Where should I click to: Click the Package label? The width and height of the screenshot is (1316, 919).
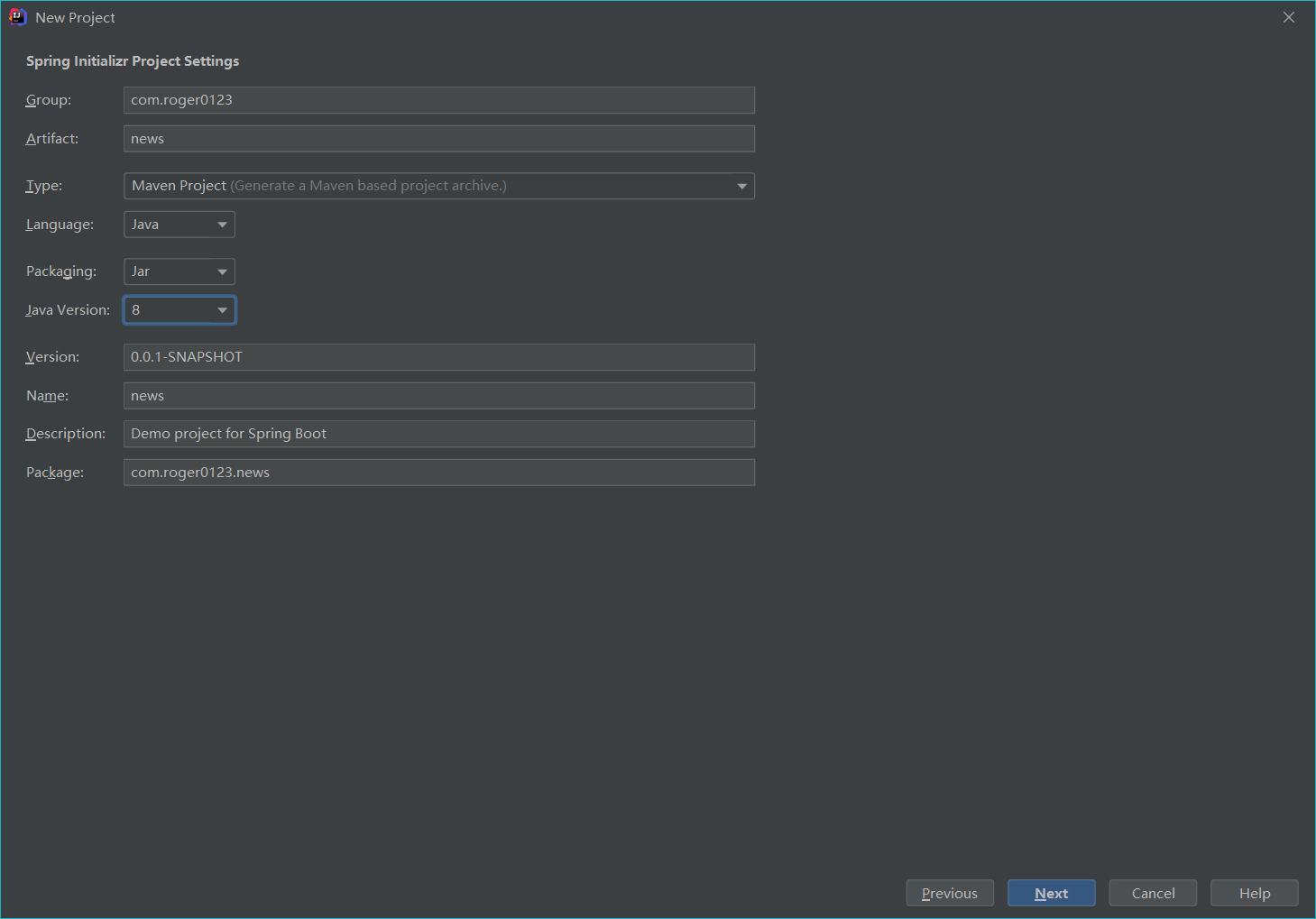coord(55,473)
